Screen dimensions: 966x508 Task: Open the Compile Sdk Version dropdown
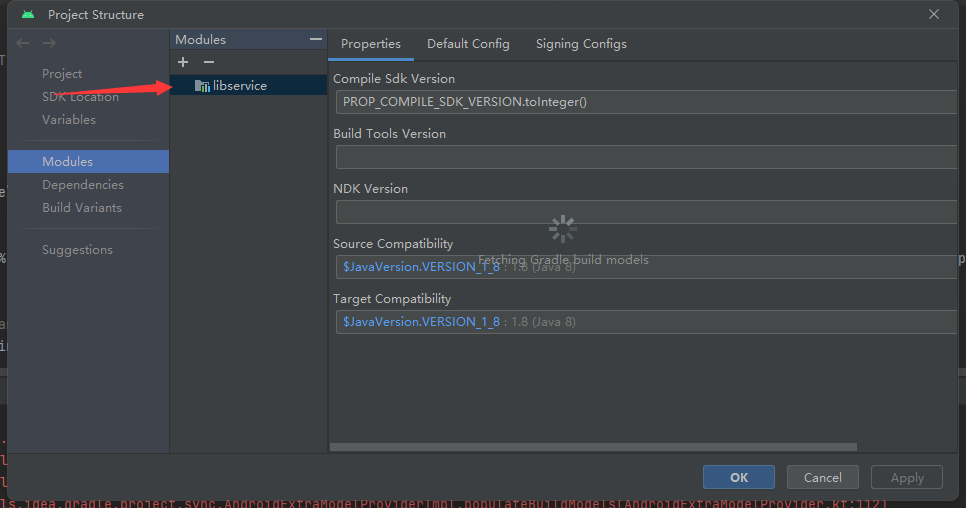point(645,102)
